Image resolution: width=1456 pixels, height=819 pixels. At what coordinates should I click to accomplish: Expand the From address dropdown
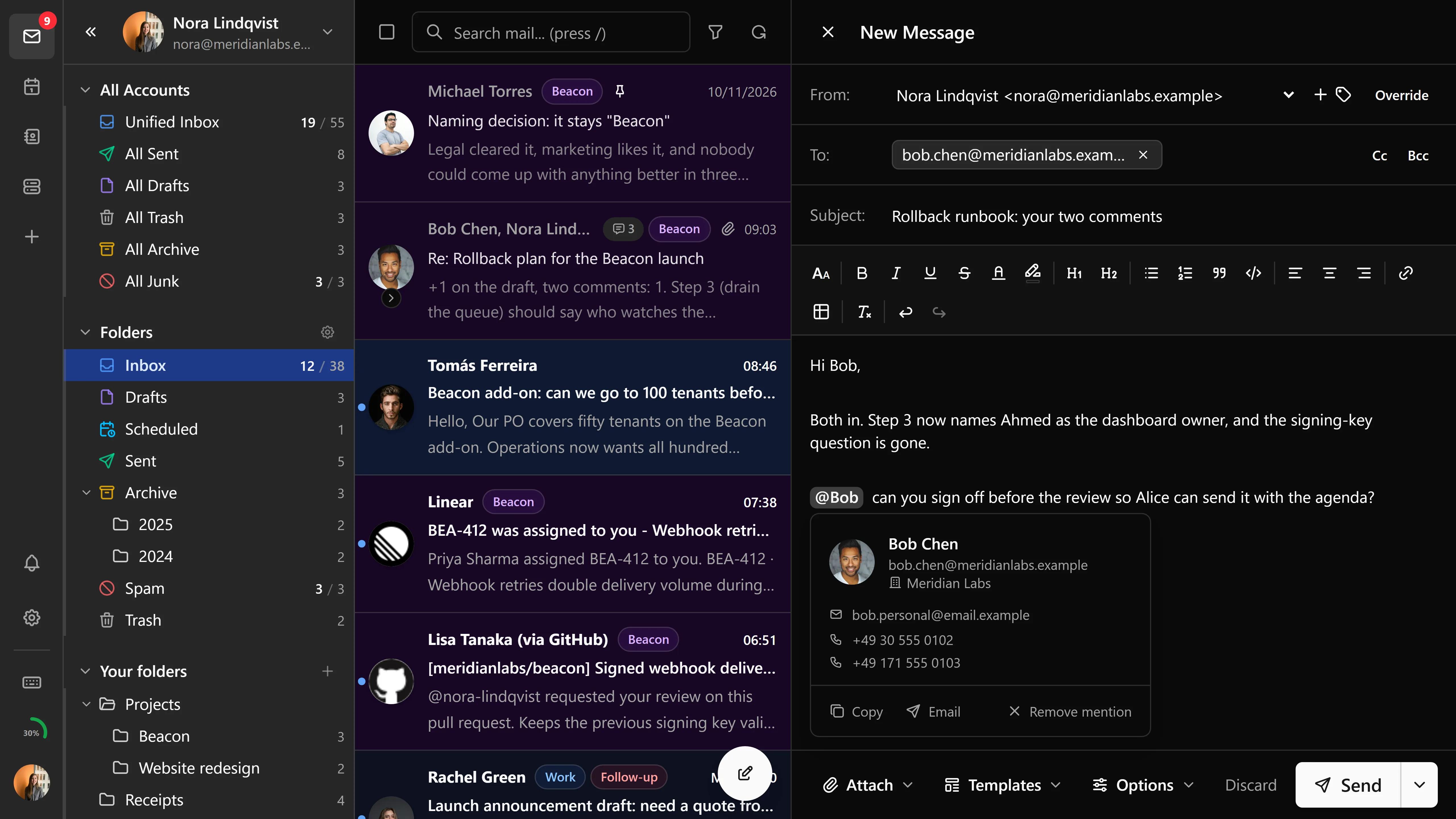1289,95
